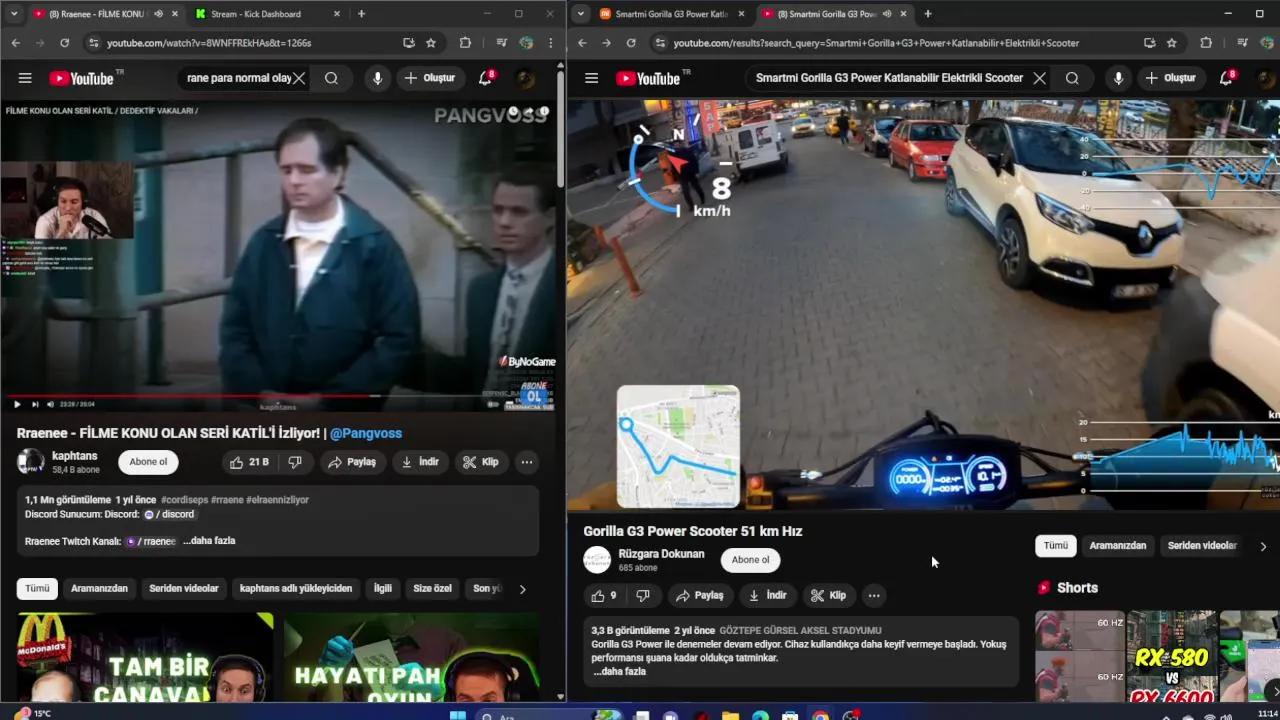Open YouTube guide menu in right window
The width and height of the screenshot is (1280, 720).
(591, 78)
